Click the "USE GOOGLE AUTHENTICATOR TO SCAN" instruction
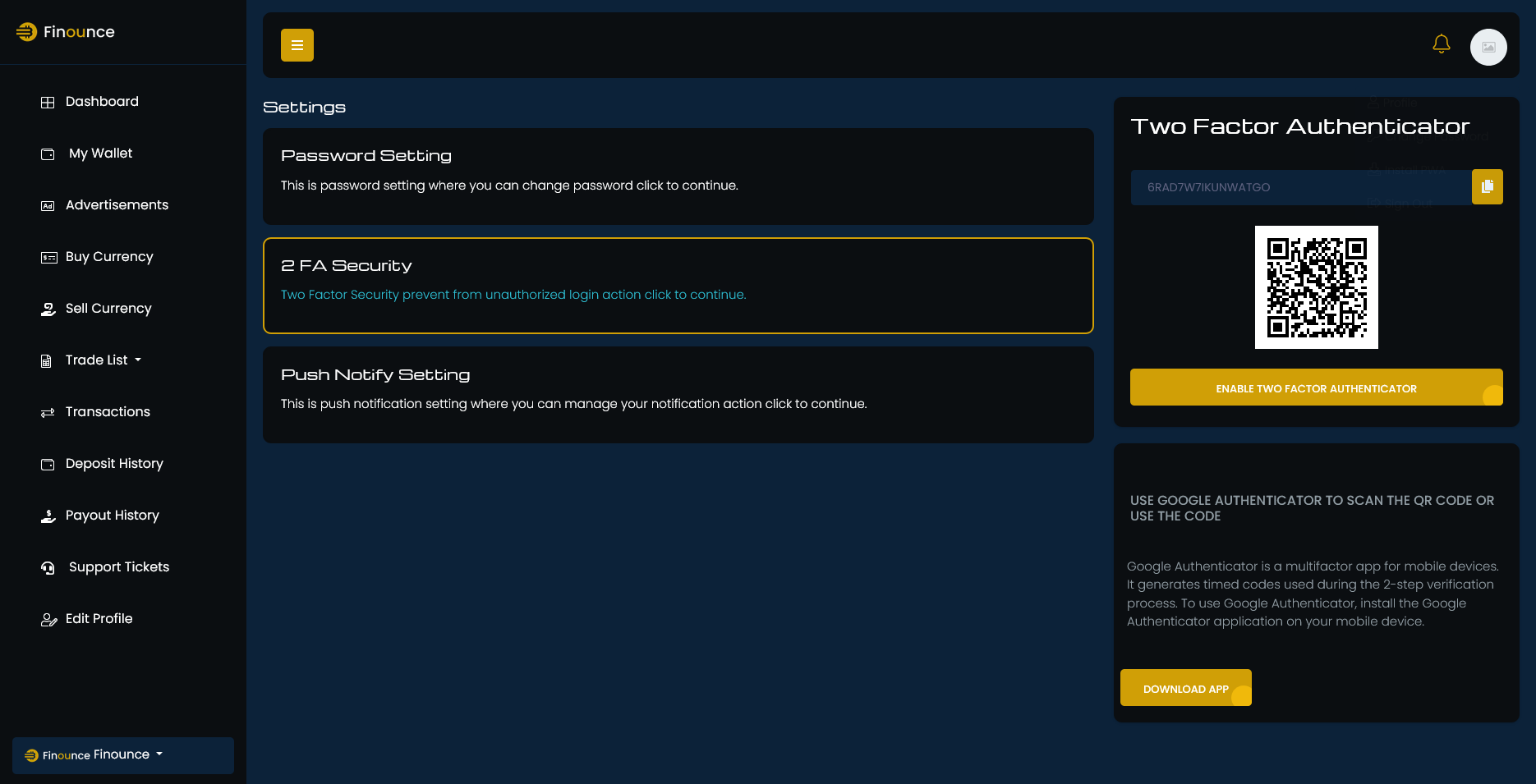Image resolution: width=1536 pixels, height=784 pixels. [x=1313, y=508]
